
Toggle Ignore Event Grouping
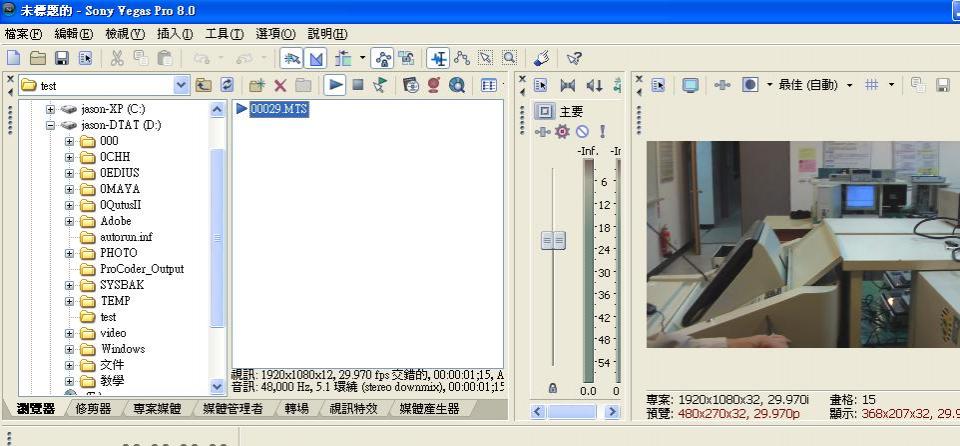(407, 58)
